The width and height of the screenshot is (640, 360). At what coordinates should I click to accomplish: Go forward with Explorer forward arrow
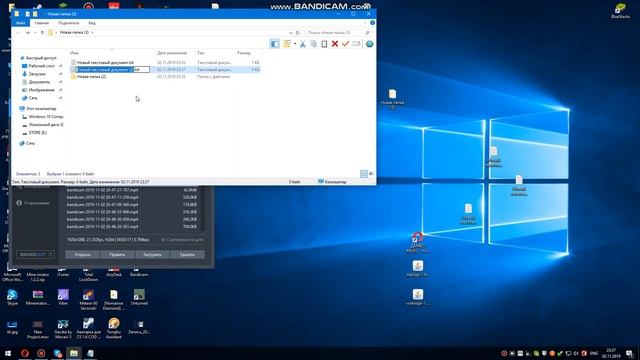pos(27,32)
